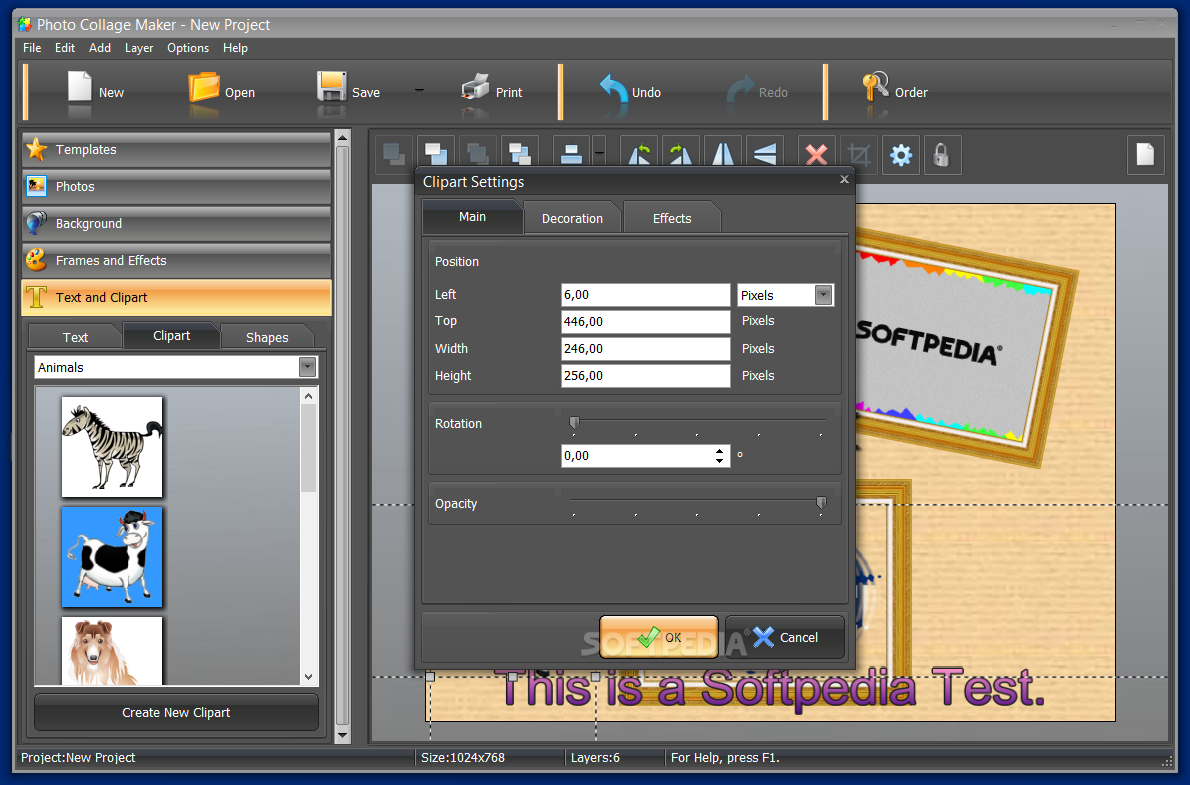Switch to the Effects tab
1190x785 pixels.
tap(672, 219)
